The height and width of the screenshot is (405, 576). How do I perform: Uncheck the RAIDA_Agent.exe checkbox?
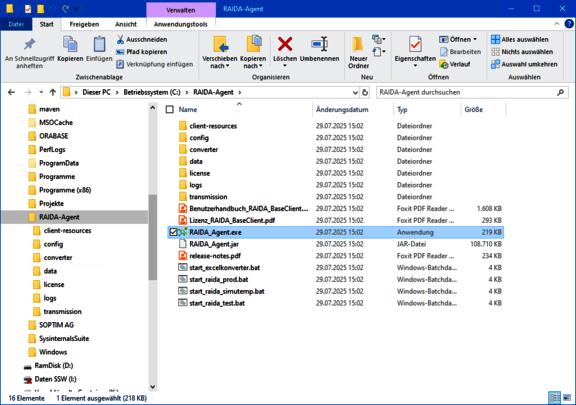pyautogui.click(x=173, y=232)
